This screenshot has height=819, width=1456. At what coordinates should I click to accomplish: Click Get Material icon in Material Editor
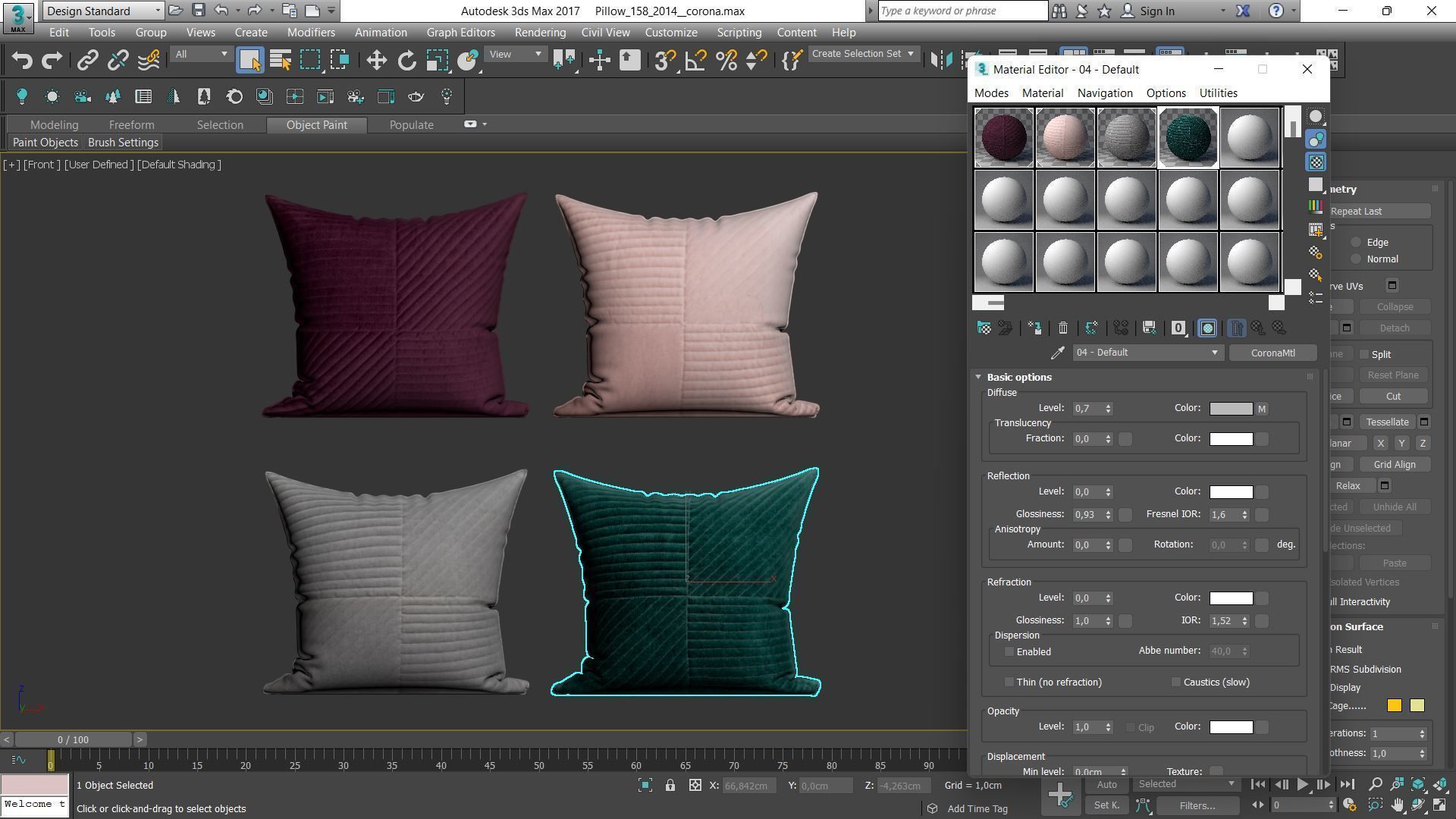984,328
